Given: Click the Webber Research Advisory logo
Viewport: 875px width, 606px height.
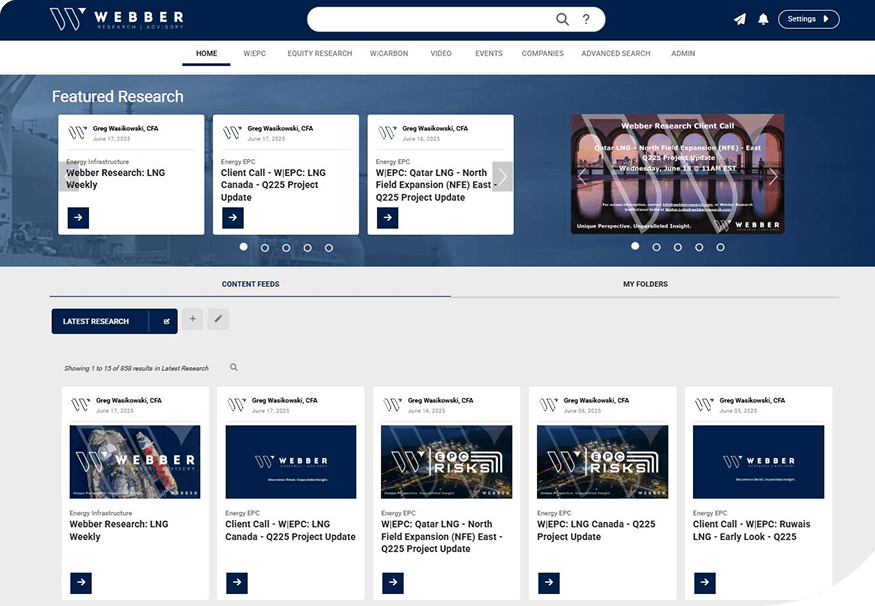Looking at the screenshot, I should 117,19.
